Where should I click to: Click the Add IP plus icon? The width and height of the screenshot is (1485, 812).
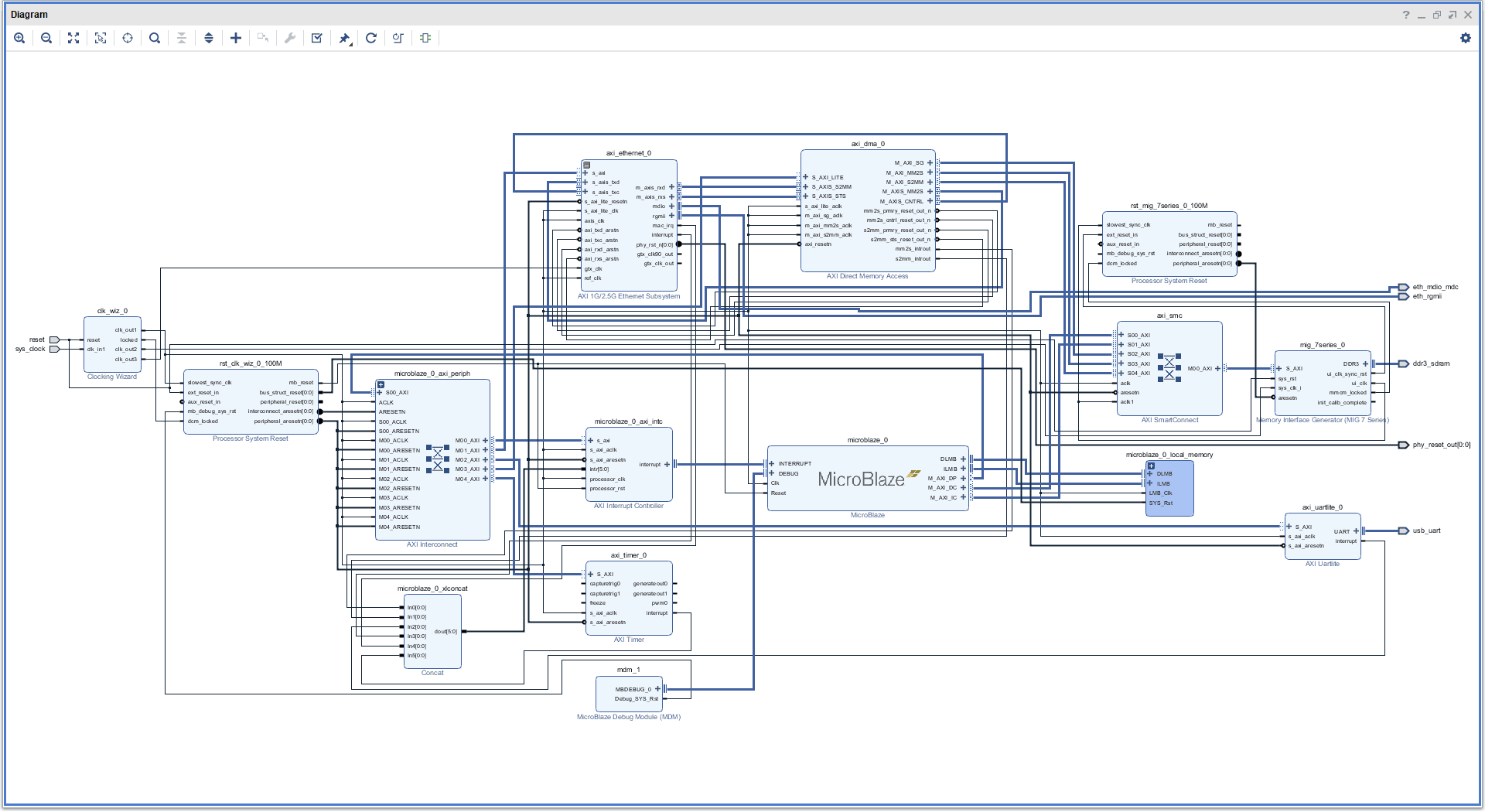236,38
